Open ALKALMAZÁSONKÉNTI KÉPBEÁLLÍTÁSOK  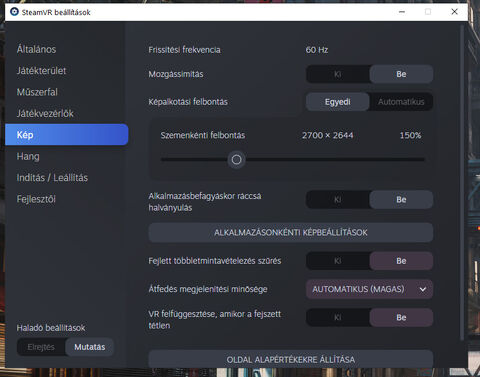pos(291,232)
